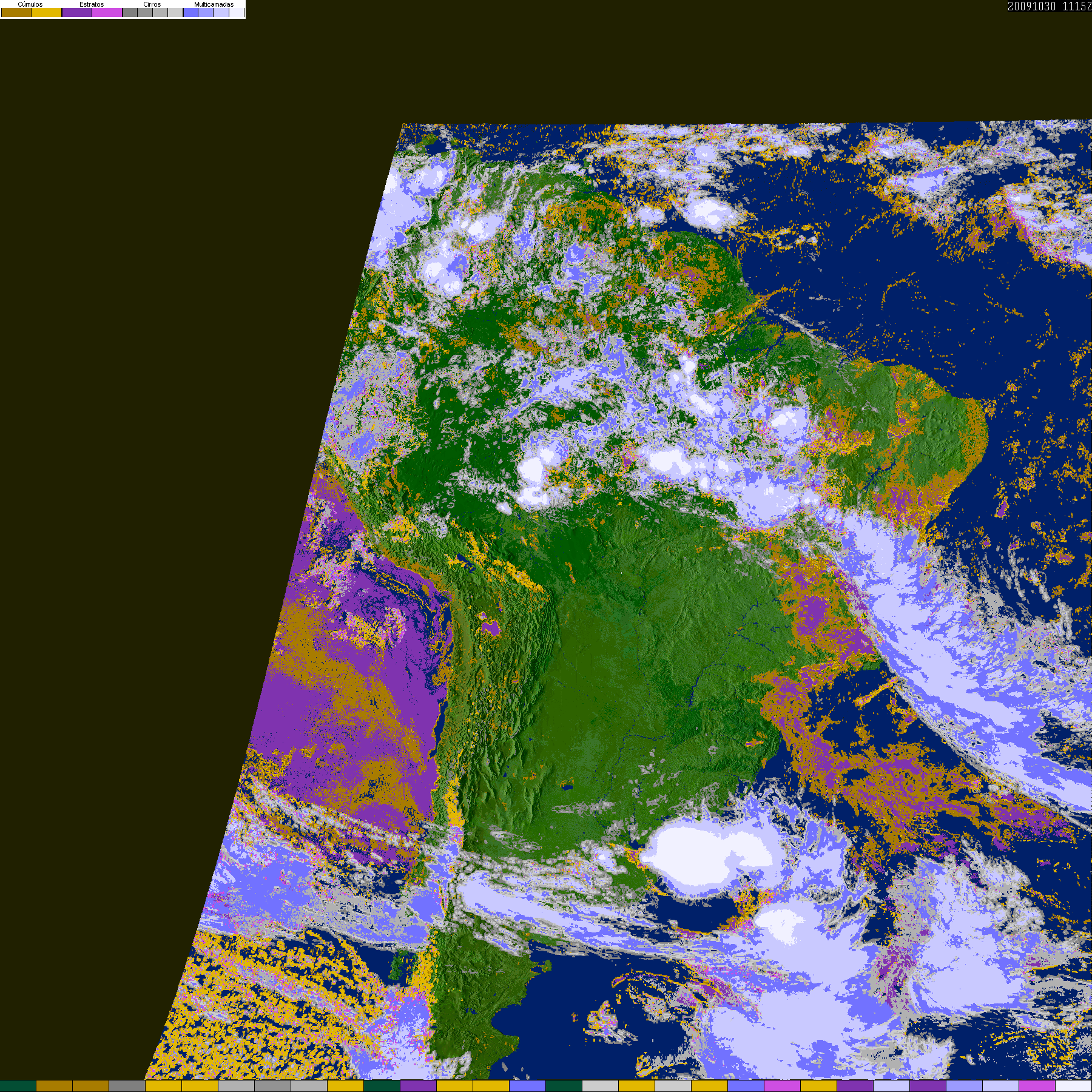Select the darkest blue Multicamadas swatch
Screen dimensions: 1092x1092
[190, 12]
